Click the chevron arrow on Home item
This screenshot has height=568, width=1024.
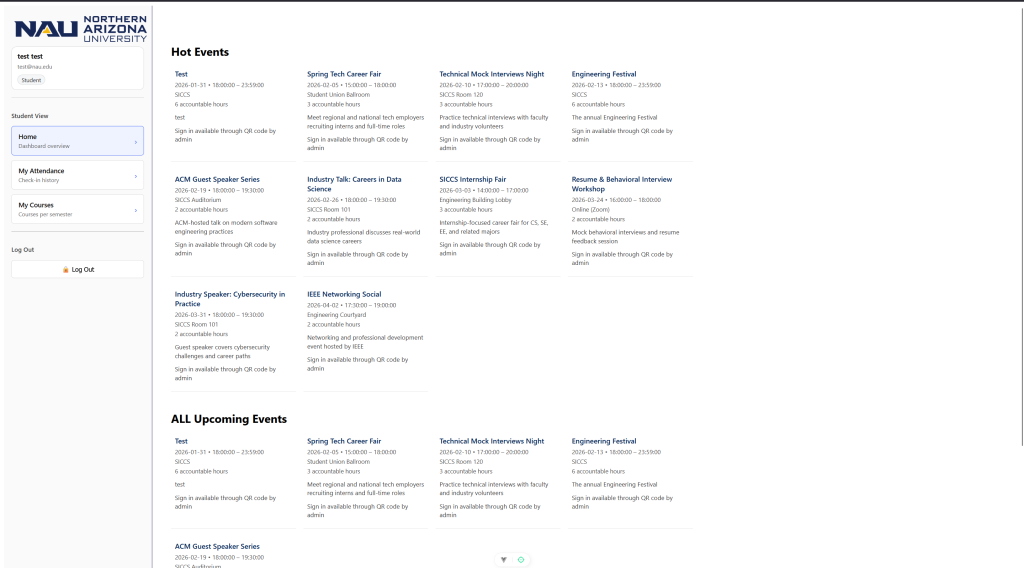(x=136, y=142)
